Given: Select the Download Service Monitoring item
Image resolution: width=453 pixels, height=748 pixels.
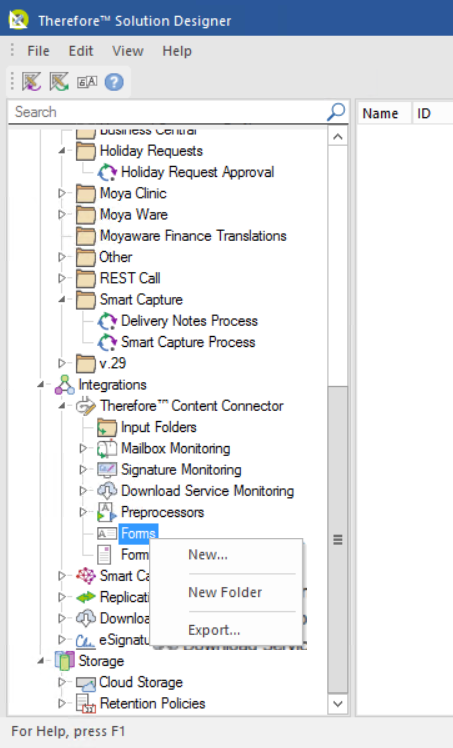Looking at the screenshot, I should click(x=207, y=491).
